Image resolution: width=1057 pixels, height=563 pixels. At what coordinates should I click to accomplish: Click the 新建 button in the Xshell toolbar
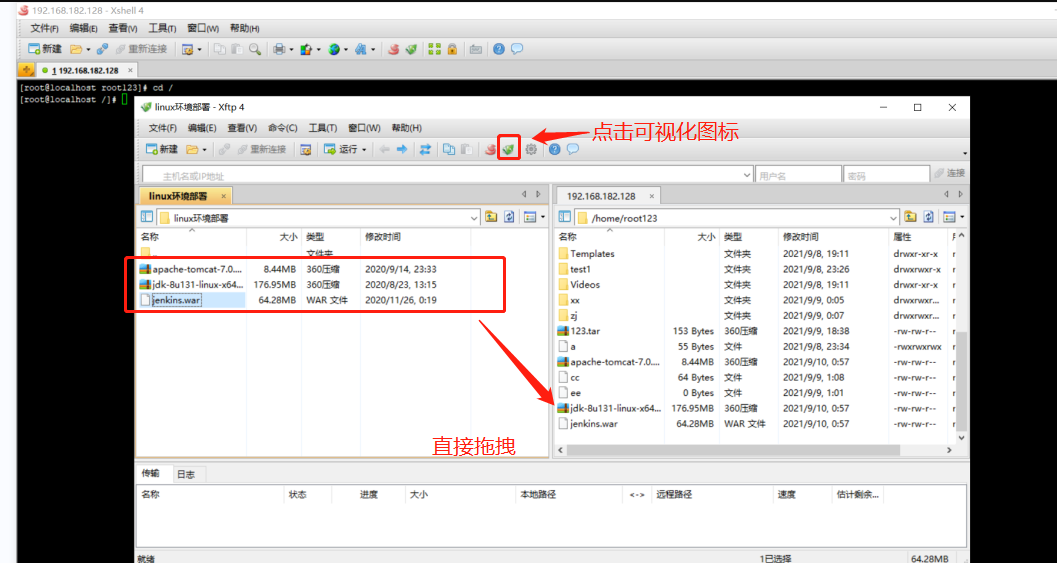[x=45, y=49]
